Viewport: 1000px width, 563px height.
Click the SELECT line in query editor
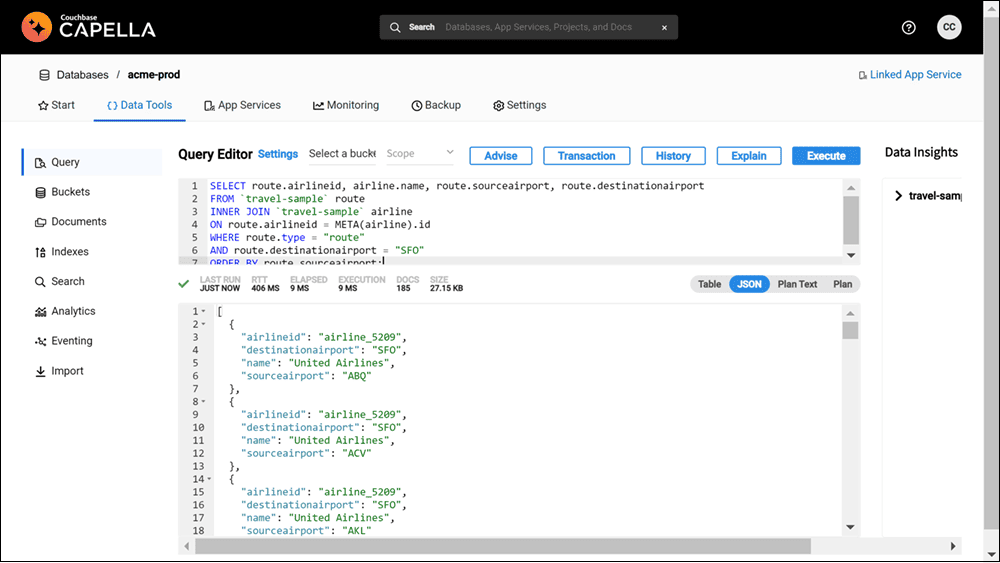tap(457, 186)
